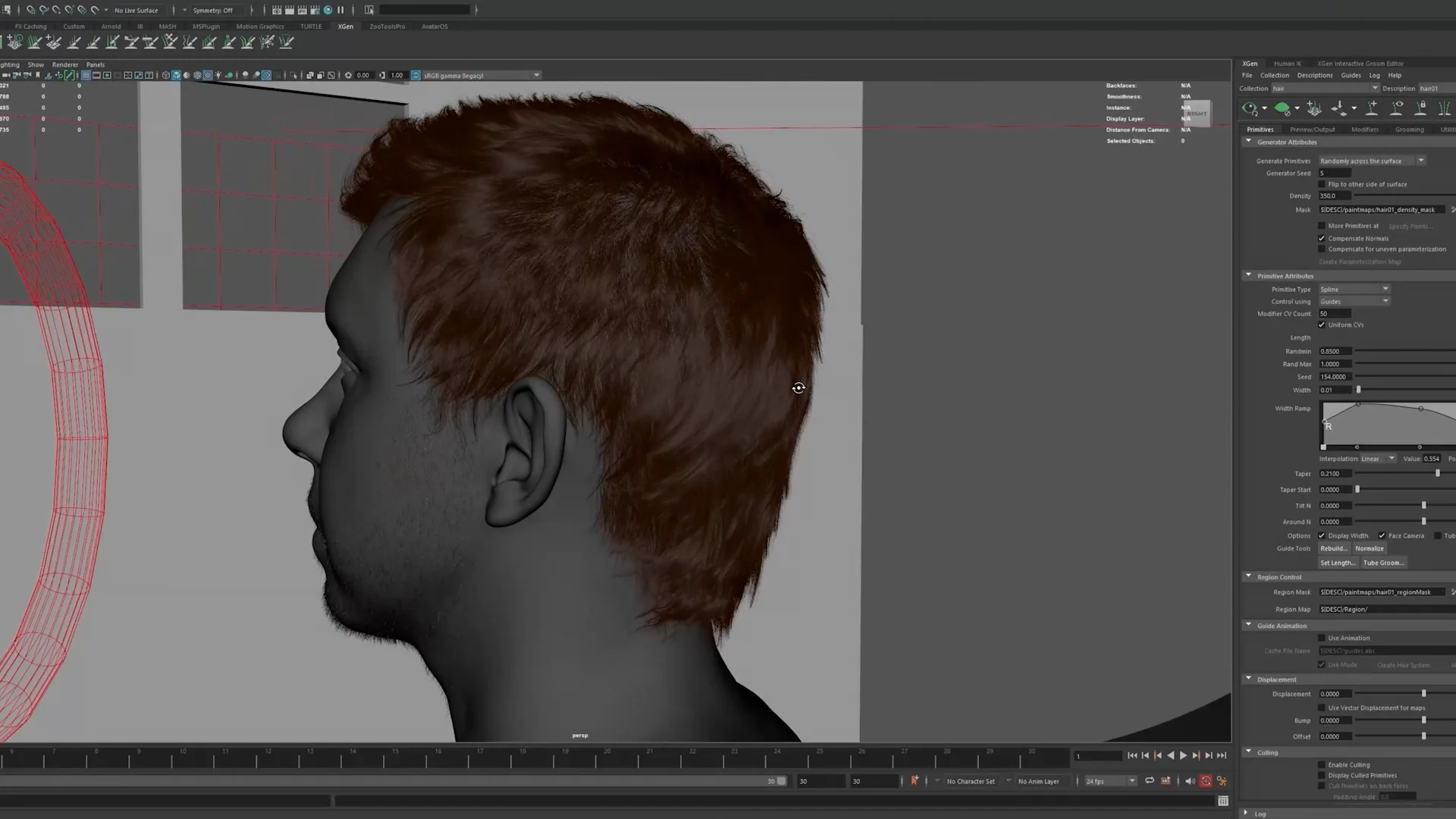
Task: Click the bookmark plus icon in range bar
Action: (915, 780)
